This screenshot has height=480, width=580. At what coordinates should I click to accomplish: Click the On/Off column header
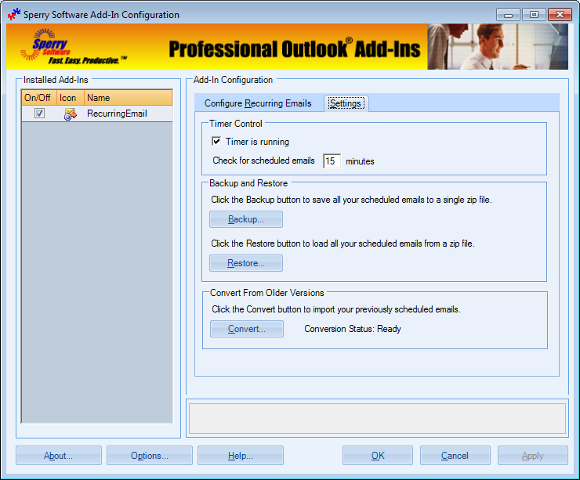(39, 98)
